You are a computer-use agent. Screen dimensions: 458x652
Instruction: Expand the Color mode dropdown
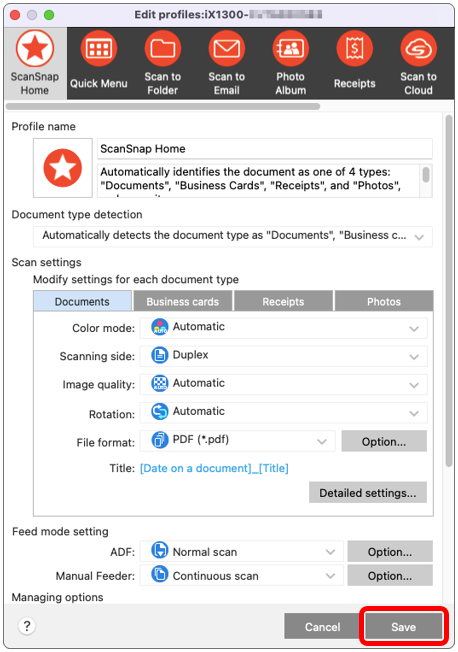[x=284, y=328]
